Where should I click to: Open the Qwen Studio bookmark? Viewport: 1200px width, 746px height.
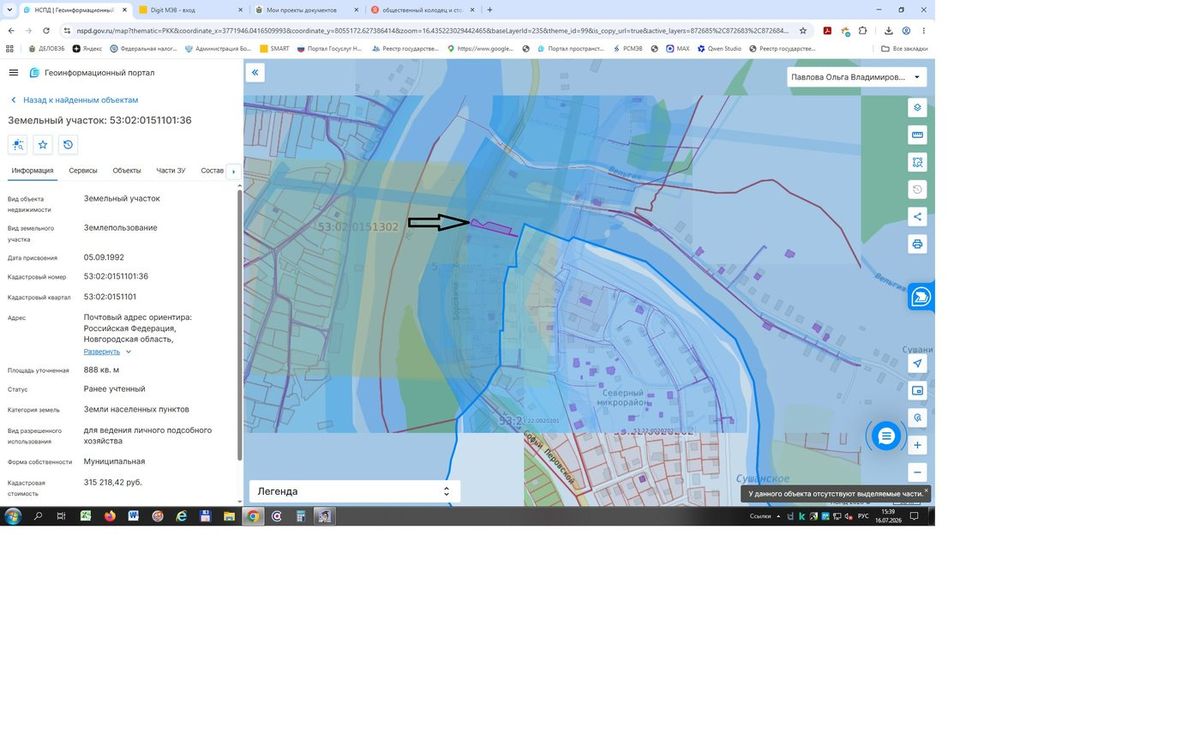click(x=720, y=48)
